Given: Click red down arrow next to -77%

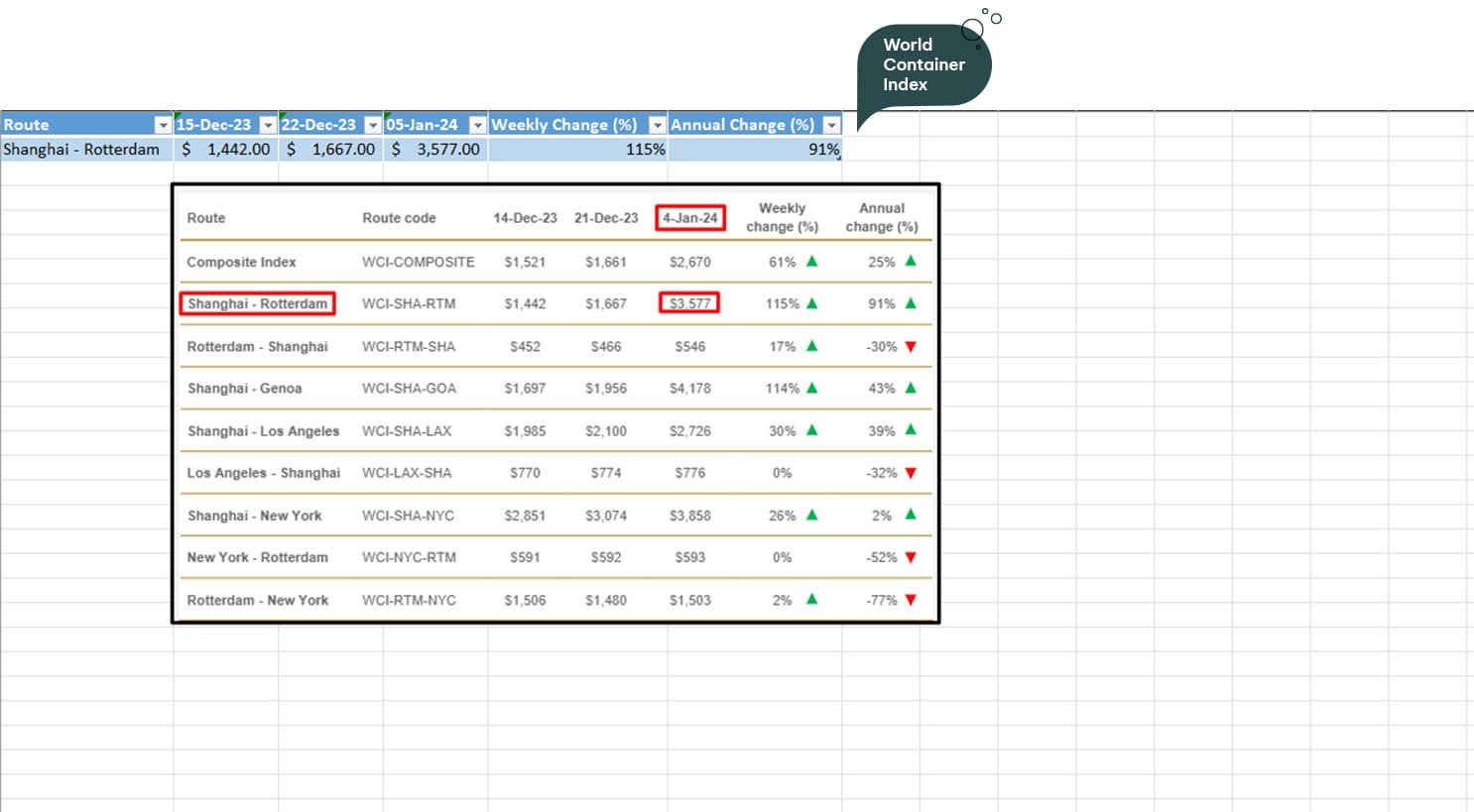Looking at the screenshot, I should pyautogui.click(x=911, y=600).
